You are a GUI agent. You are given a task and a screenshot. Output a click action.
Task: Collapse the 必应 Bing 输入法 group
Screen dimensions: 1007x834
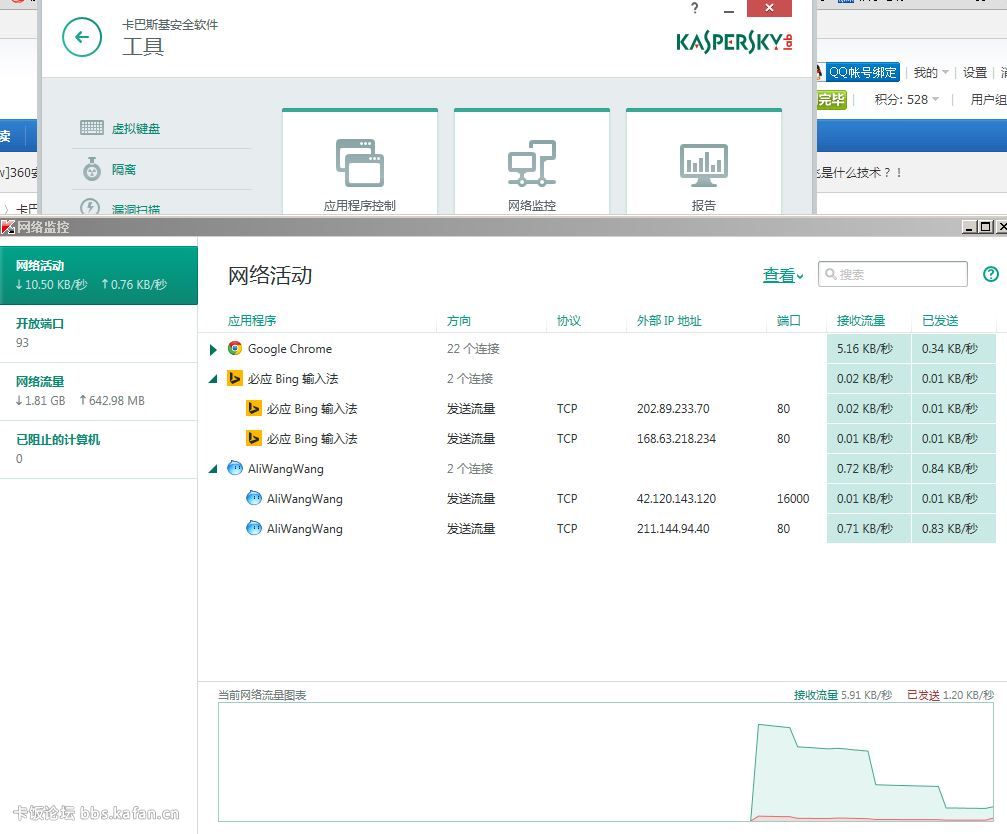(x=213, y=379)
